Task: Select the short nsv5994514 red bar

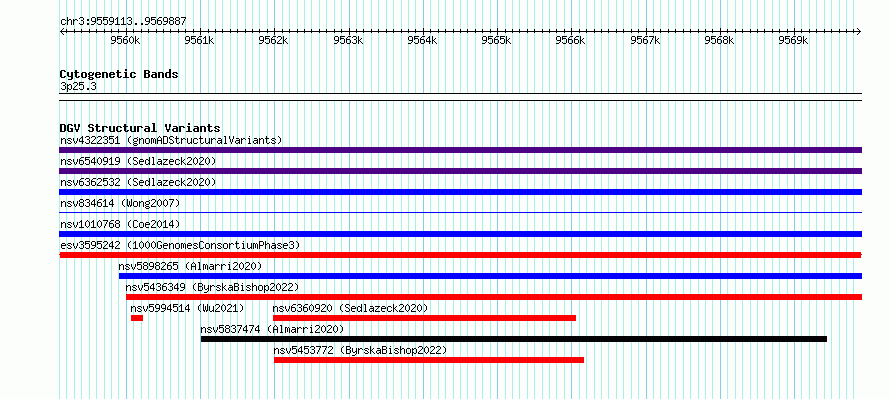Action: (137, 318)
